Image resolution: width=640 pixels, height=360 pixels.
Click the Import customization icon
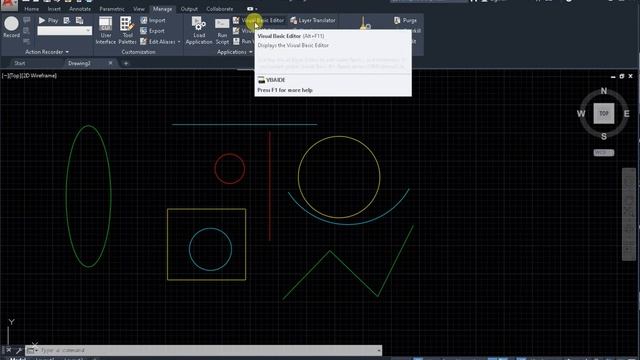click(144, 20)
